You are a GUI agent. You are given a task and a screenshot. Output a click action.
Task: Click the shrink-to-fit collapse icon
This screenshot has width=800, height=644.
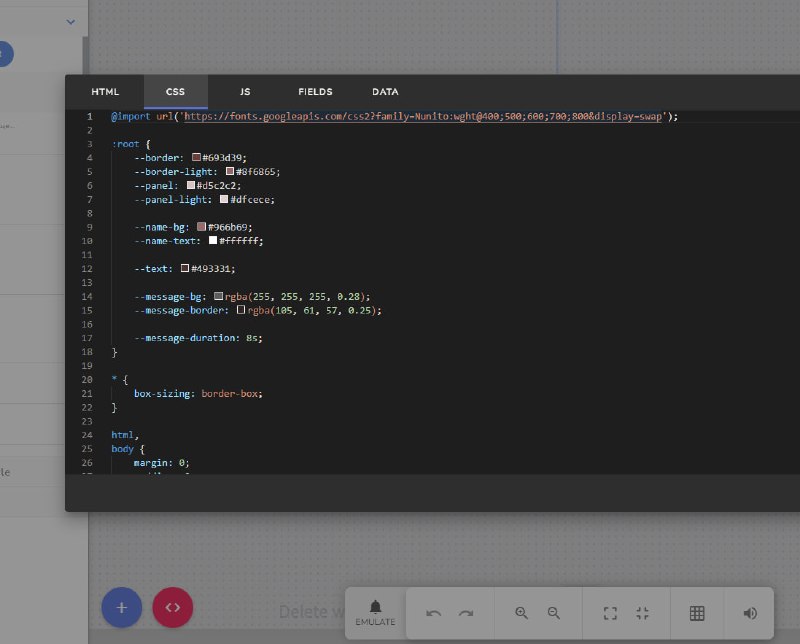pos(642,613)
